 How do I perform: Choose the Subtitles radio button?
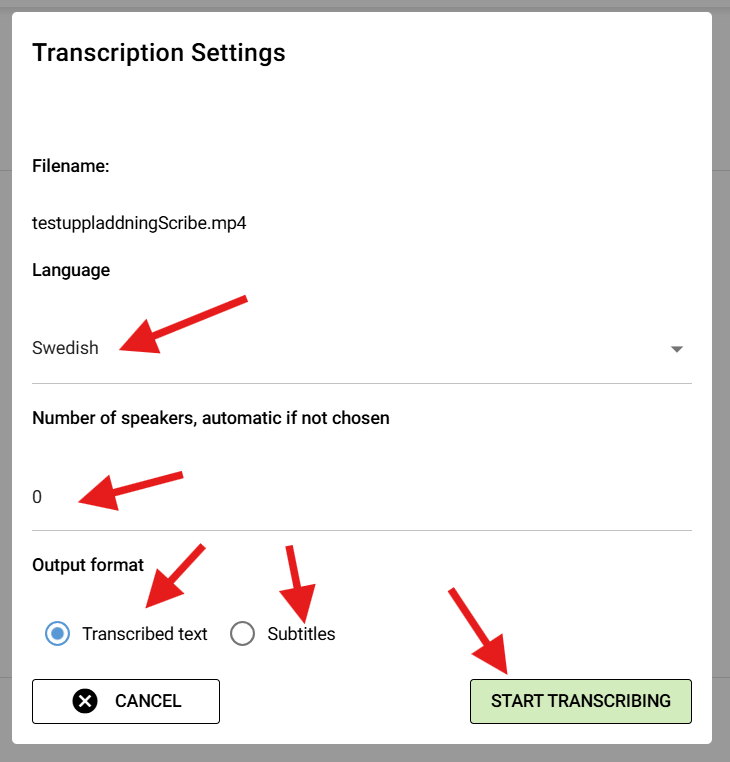click(242, 633)
